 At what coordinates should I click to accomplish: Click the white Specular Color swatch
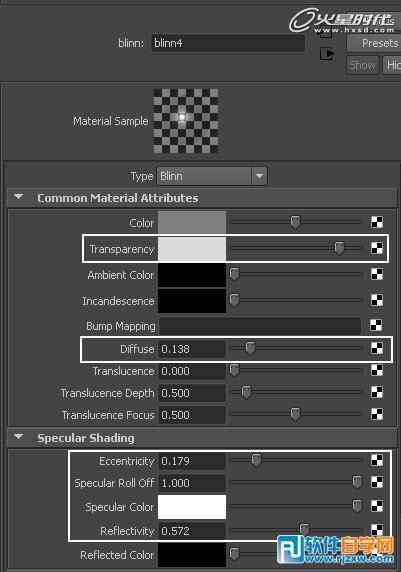click(x=192, y=507)
